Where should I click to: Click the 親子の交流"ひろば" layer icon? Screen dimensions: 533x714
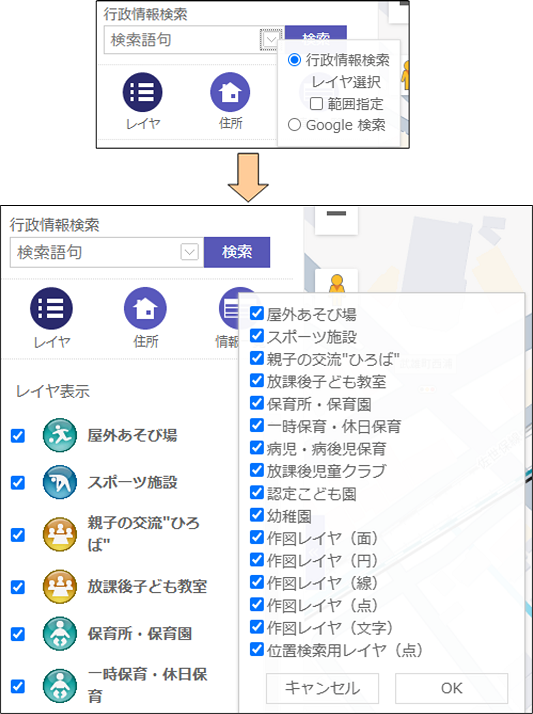pos(60,535)
